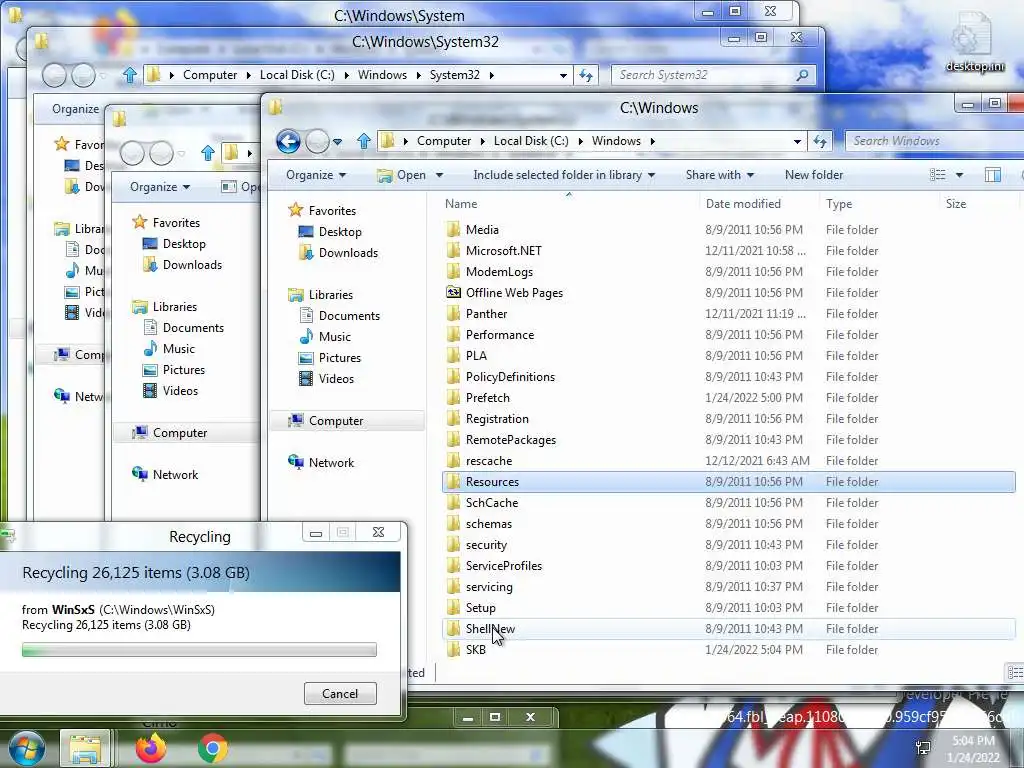Select Libraries in middle window sidebar
This screenshot has height=768, width=1024.
174,307
